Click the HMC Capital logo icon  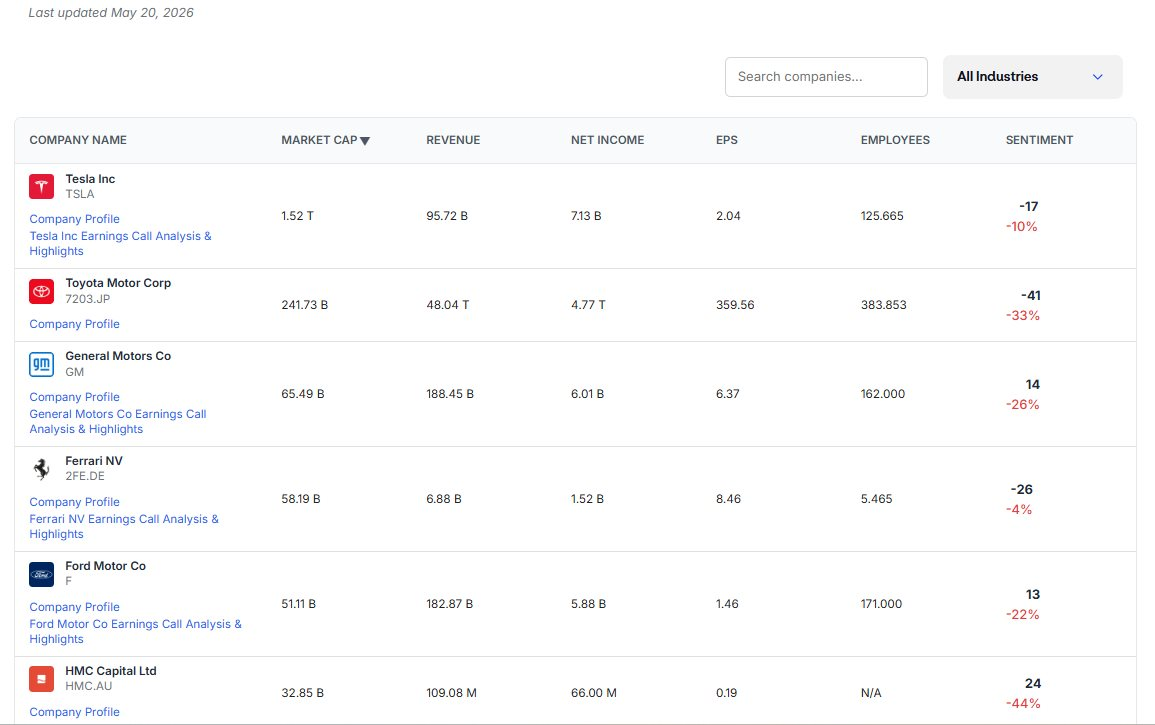41,679
